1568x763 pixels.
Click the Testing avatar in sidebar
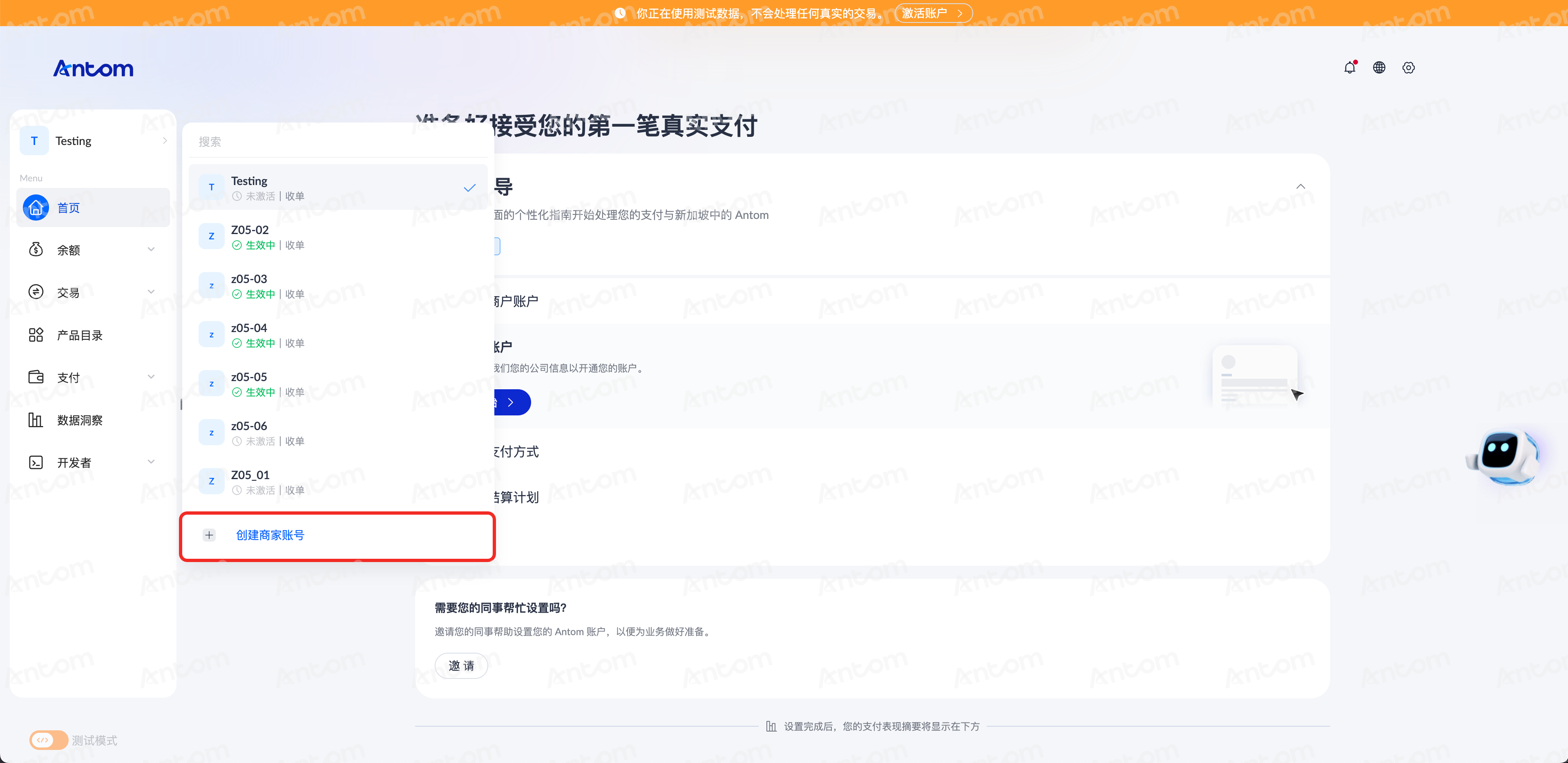click(x=34, y=141)
